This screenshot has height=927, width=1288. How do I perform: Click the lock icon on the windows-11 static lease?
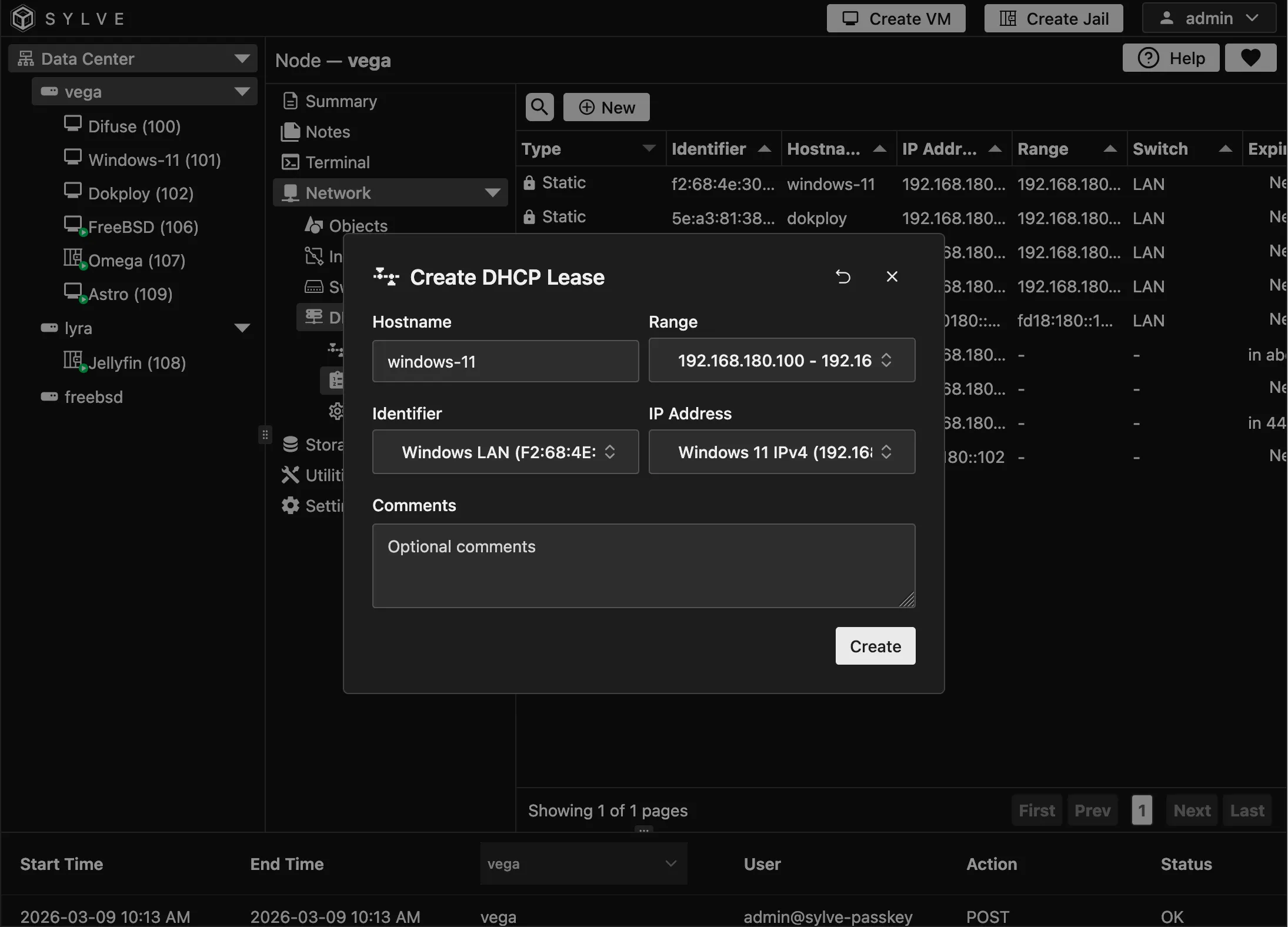click(529, 183)
